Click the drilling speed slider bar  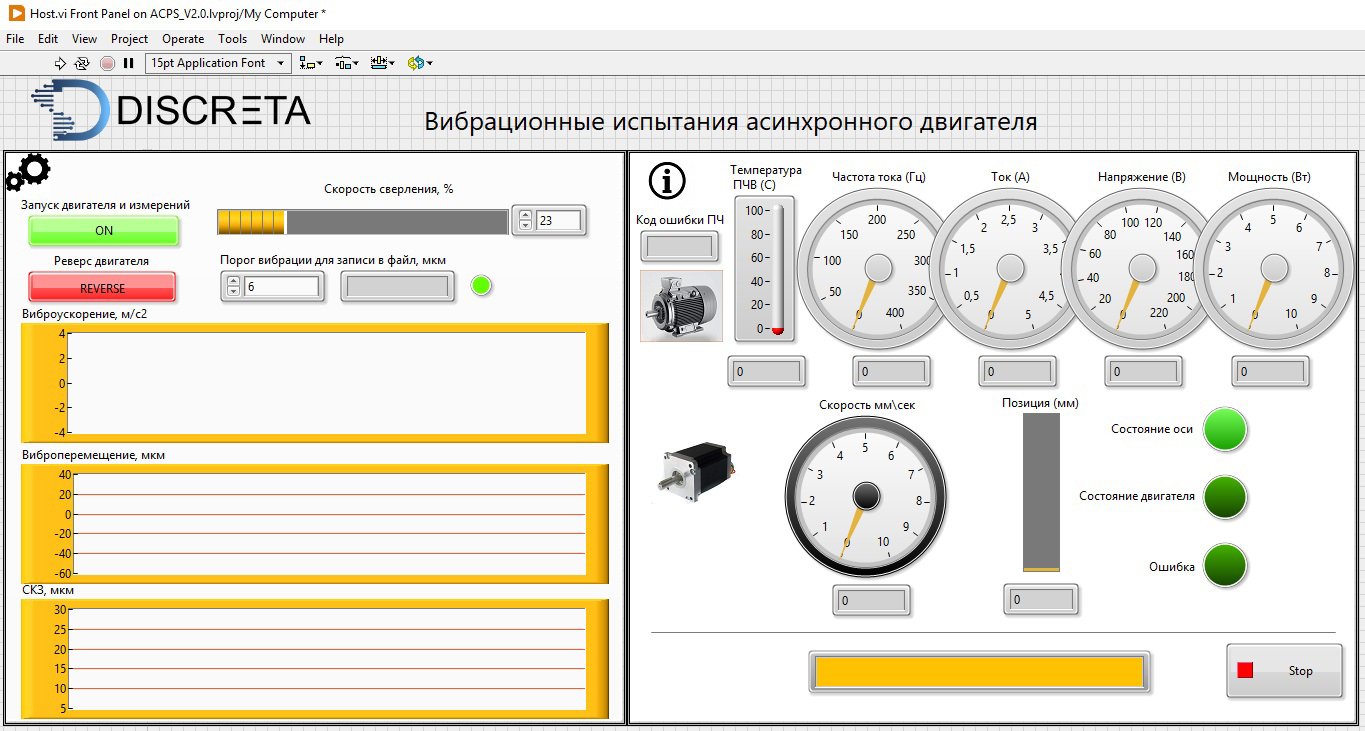(x=363, y=221)
